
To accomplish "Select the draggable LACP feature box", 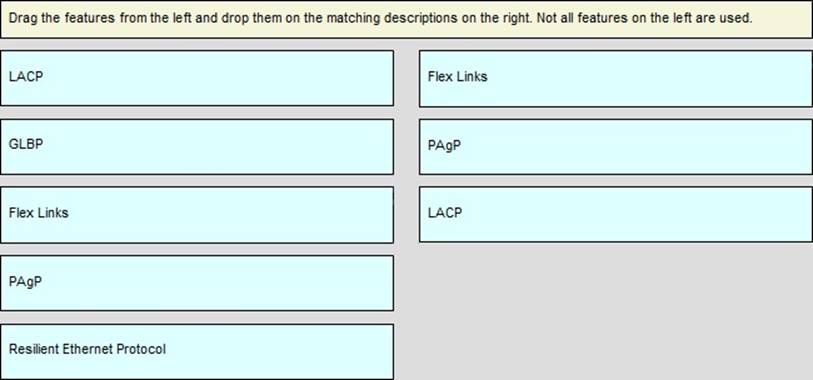I will 197,78.
